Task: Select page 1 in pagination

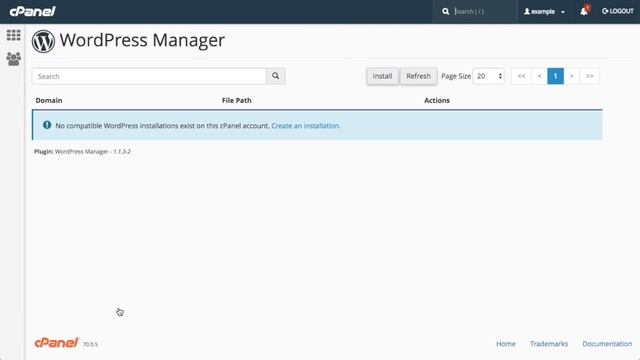Action: pyautogui.click(x=556, y=76)
